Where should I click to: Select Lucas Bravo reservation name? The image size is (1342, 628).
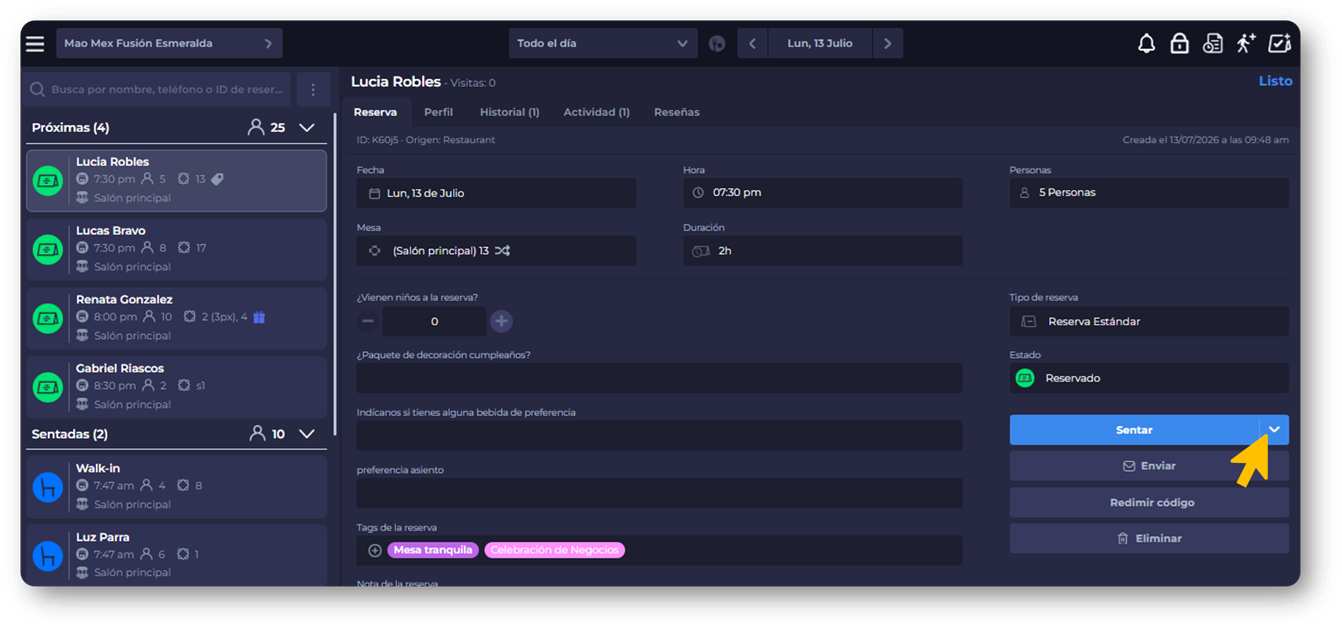pos(110,231)
